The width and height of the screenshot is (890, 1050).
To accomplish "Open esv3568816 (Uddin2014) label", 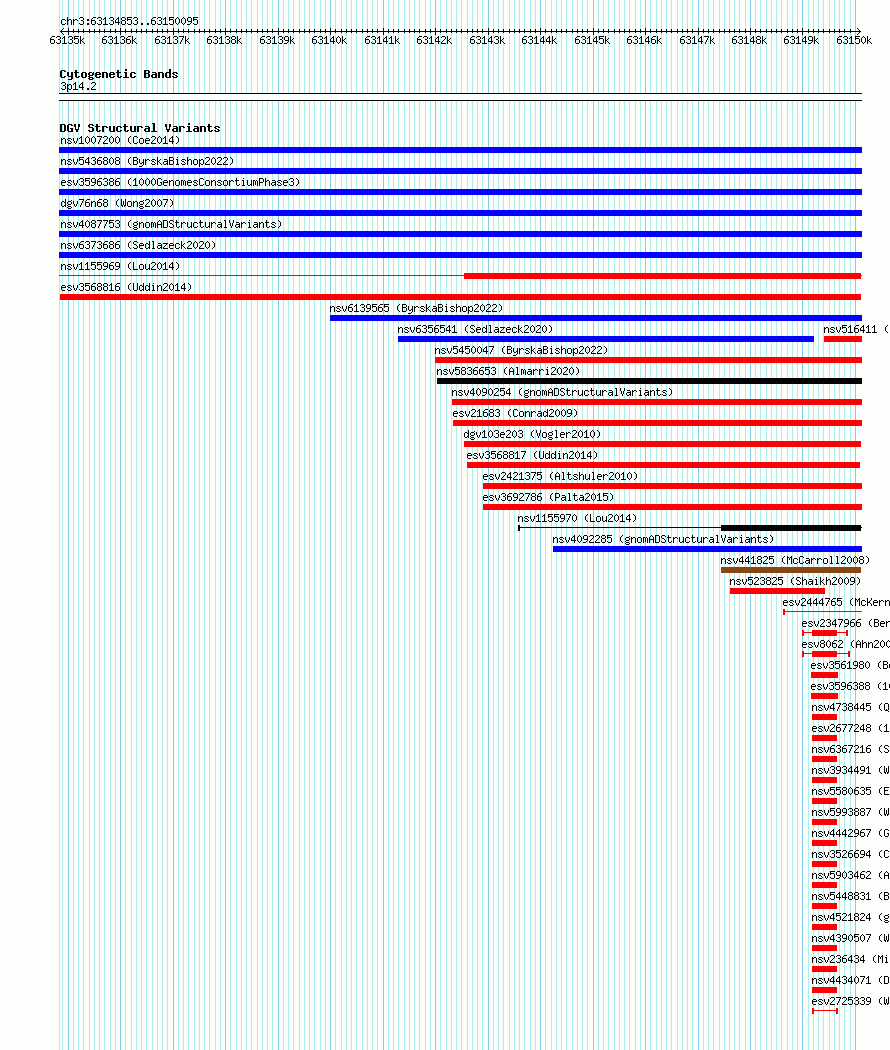I will (x=126, y=287).
